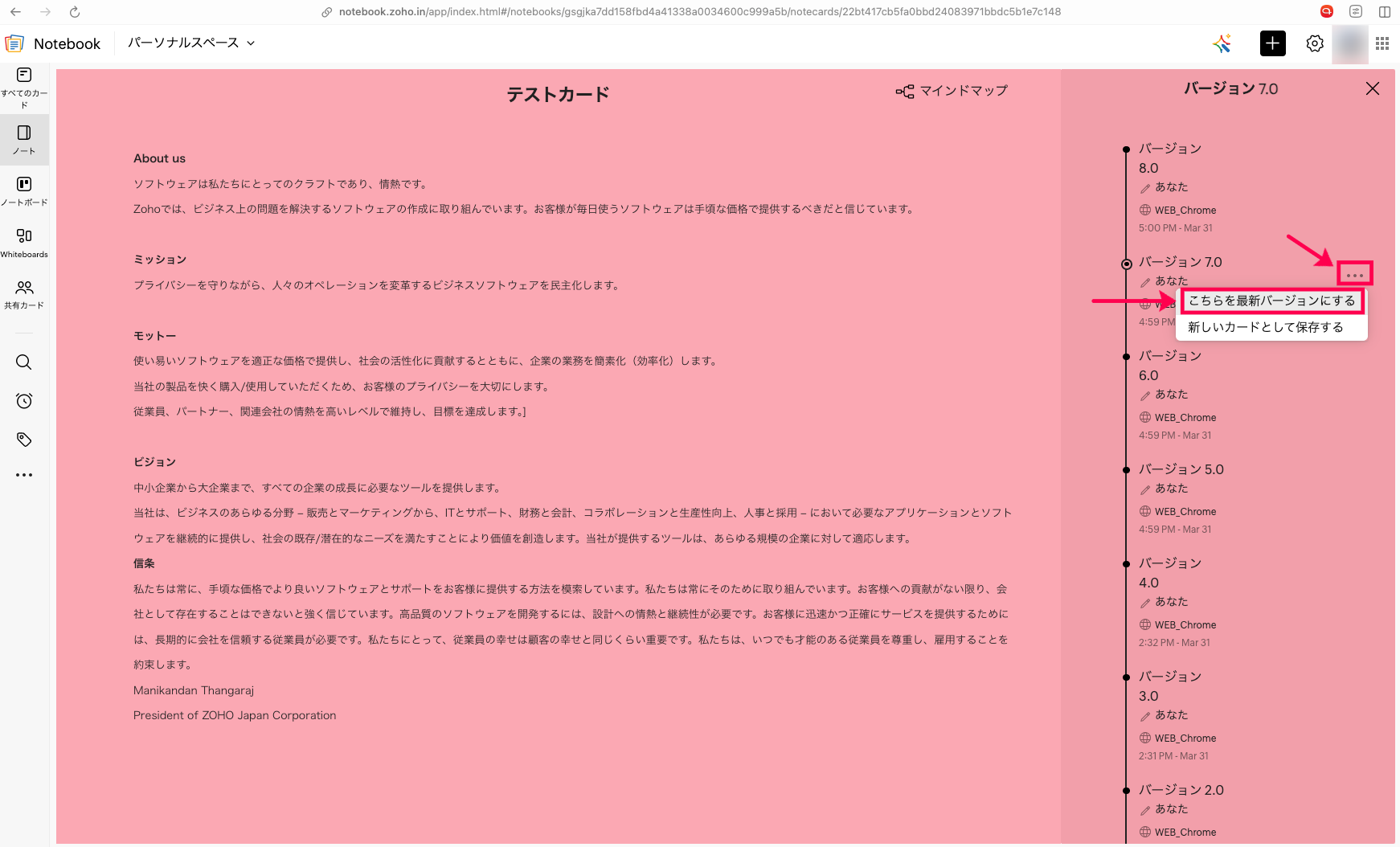Image resolution: width=1400 pixels, height=847 pixels.
Task: Expand the パーソナルスペース workspace dropdown
Action: [x=191, y=43]
